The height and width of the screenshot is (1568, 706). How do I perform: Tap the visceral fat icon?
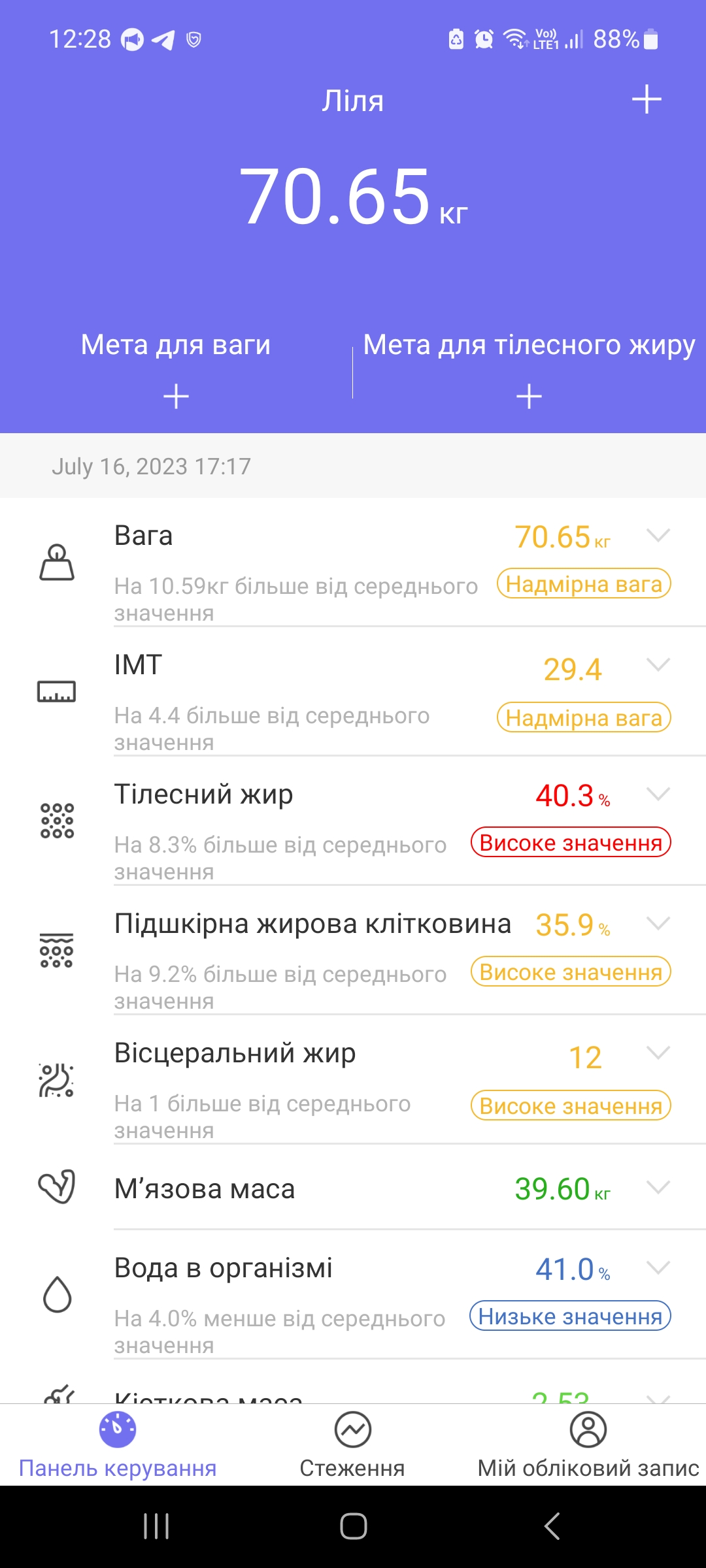pyautogui.click(x=57, y=1080)
